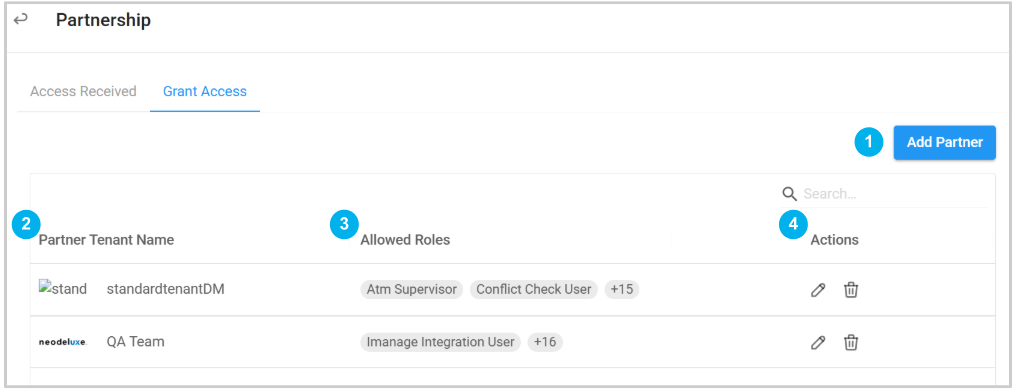Click the neodeluxe logo in QA Team row

[x=63, y=341]
